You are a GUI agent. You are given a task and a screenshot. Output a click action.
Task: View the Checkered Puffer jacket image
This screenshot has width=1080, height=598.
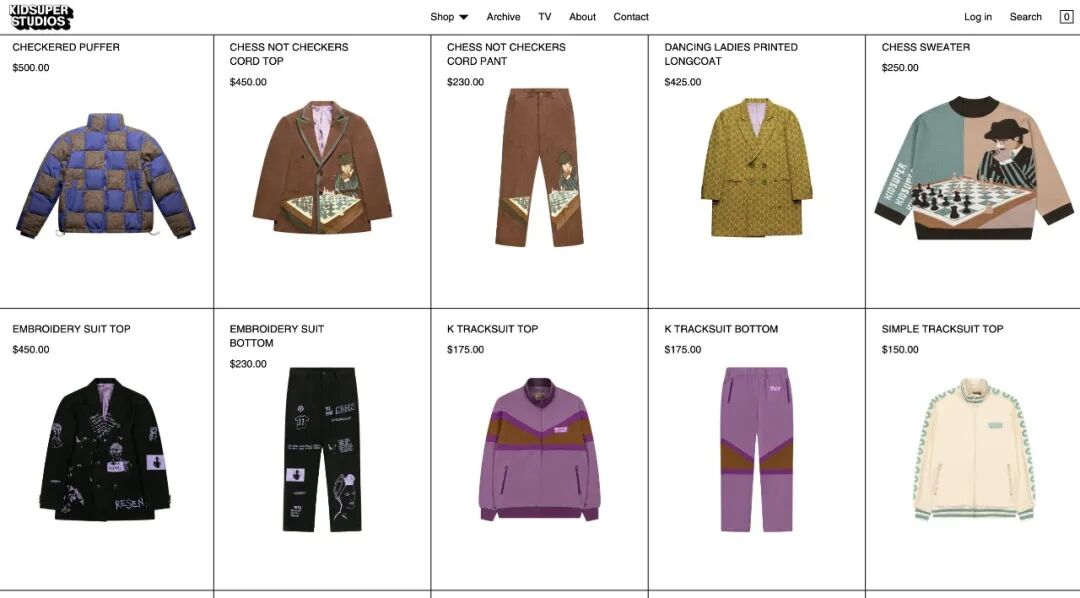coord(106,176)
